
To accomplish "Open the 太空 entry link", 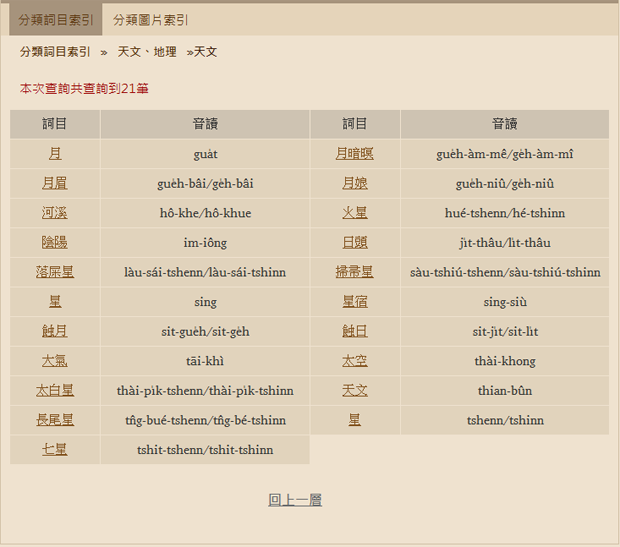I will [x=355, y=361].
